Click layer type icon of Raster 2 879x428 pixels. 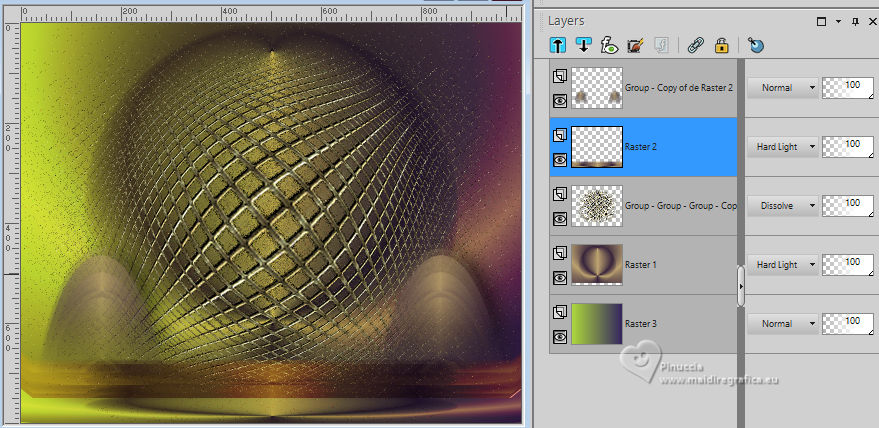pos(559,135)
